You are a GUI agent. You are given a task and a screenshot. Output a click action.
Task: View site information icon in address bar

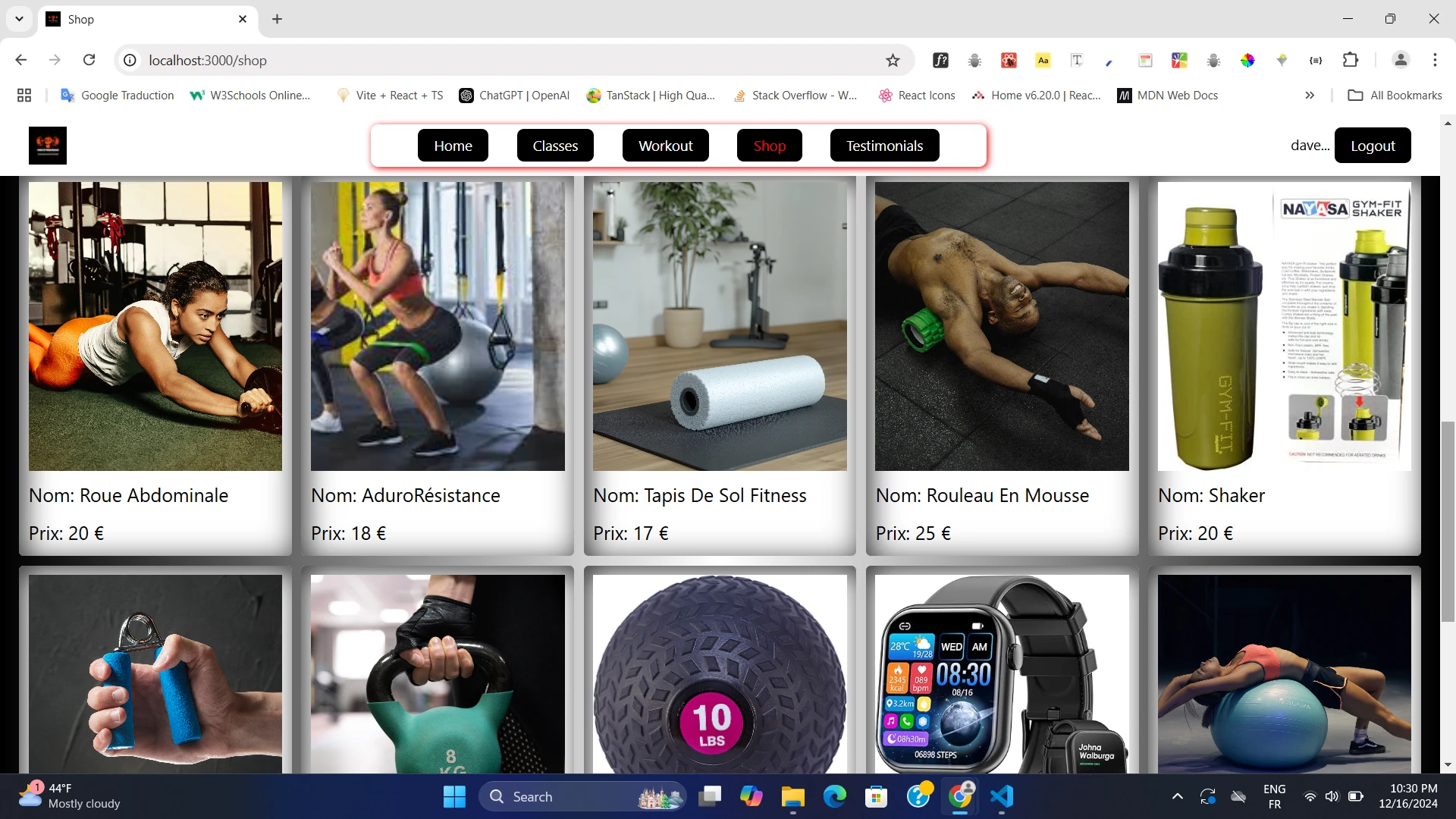(x=130, y=61)
